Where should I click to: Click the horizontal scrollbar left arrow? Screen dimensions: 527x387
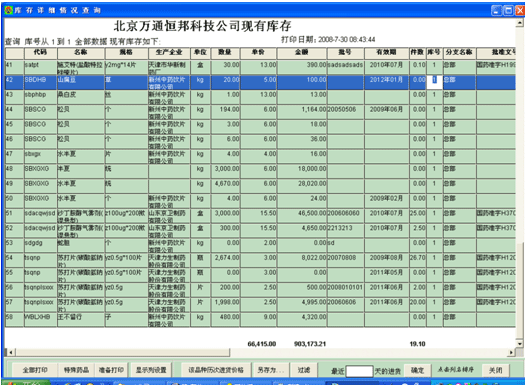coord(11,352)
